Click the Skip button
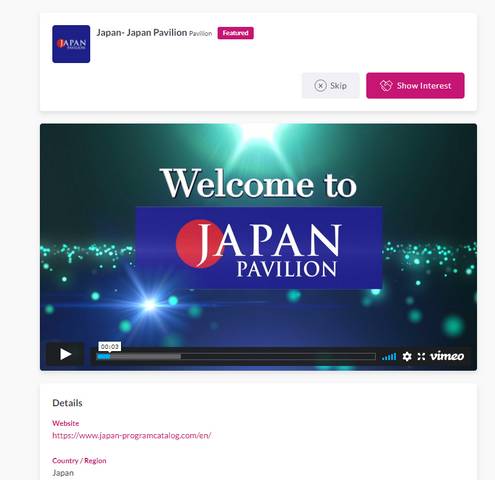 [331, 86]
